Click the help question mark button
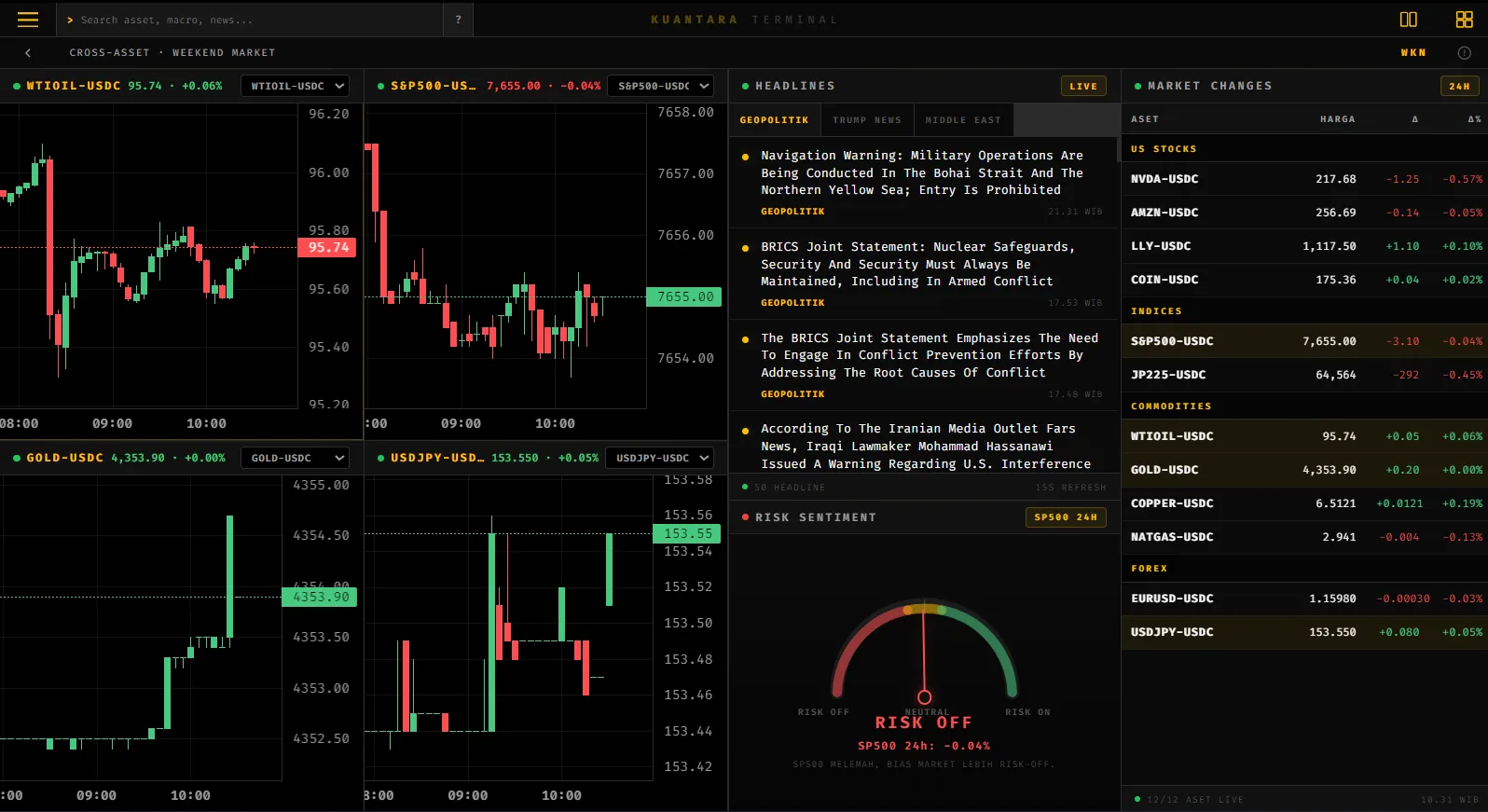This screenshot has height=812, width=1488. click(458, 20)
